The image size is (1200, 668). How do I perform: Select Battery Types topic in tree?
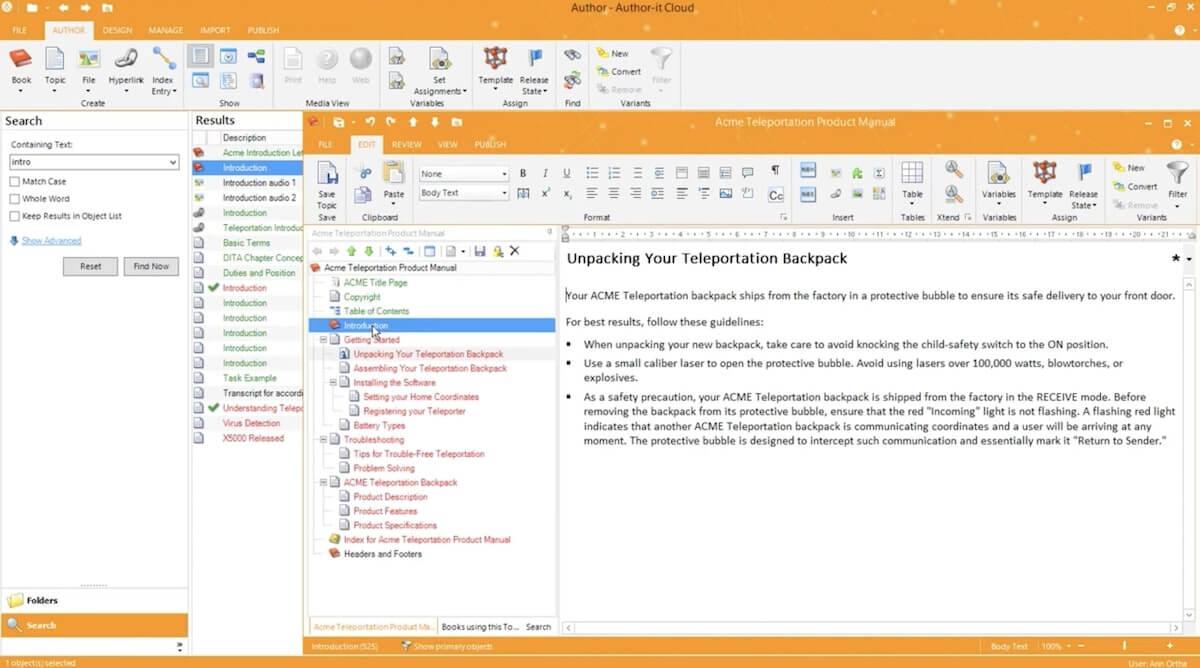coord(379,426)
